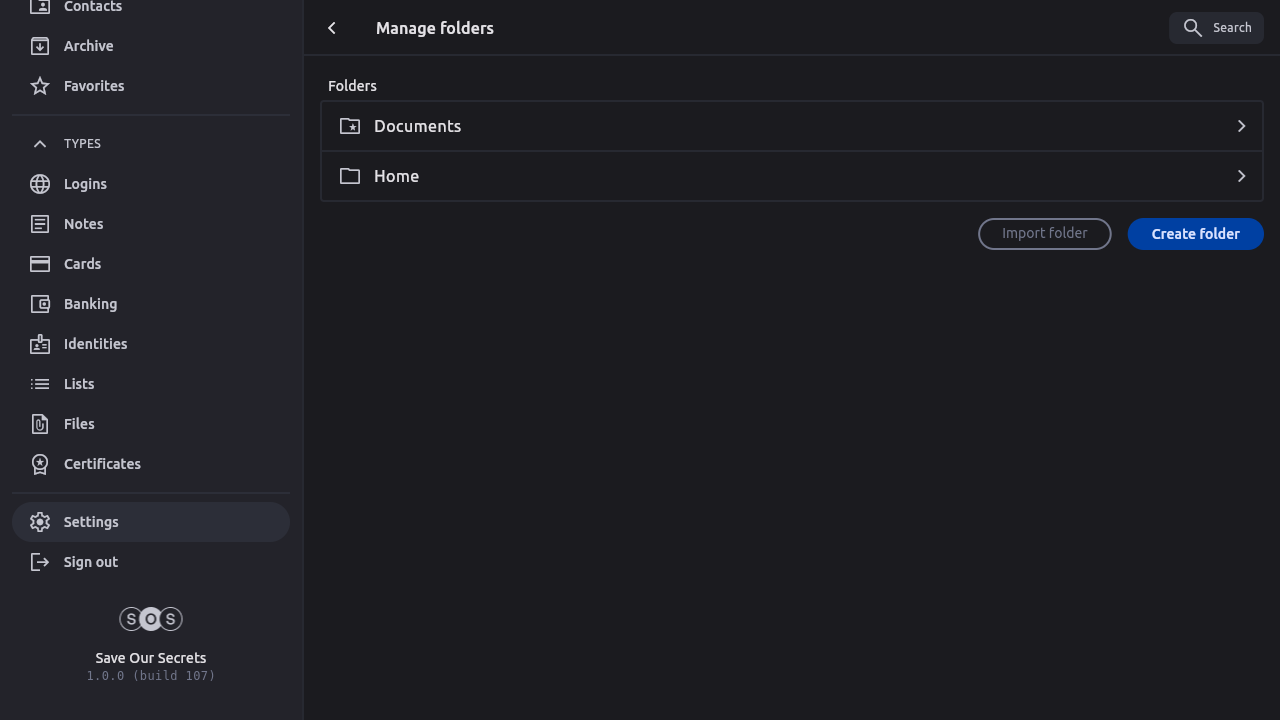Click the Files attachment icon

[x=40, y=424]
